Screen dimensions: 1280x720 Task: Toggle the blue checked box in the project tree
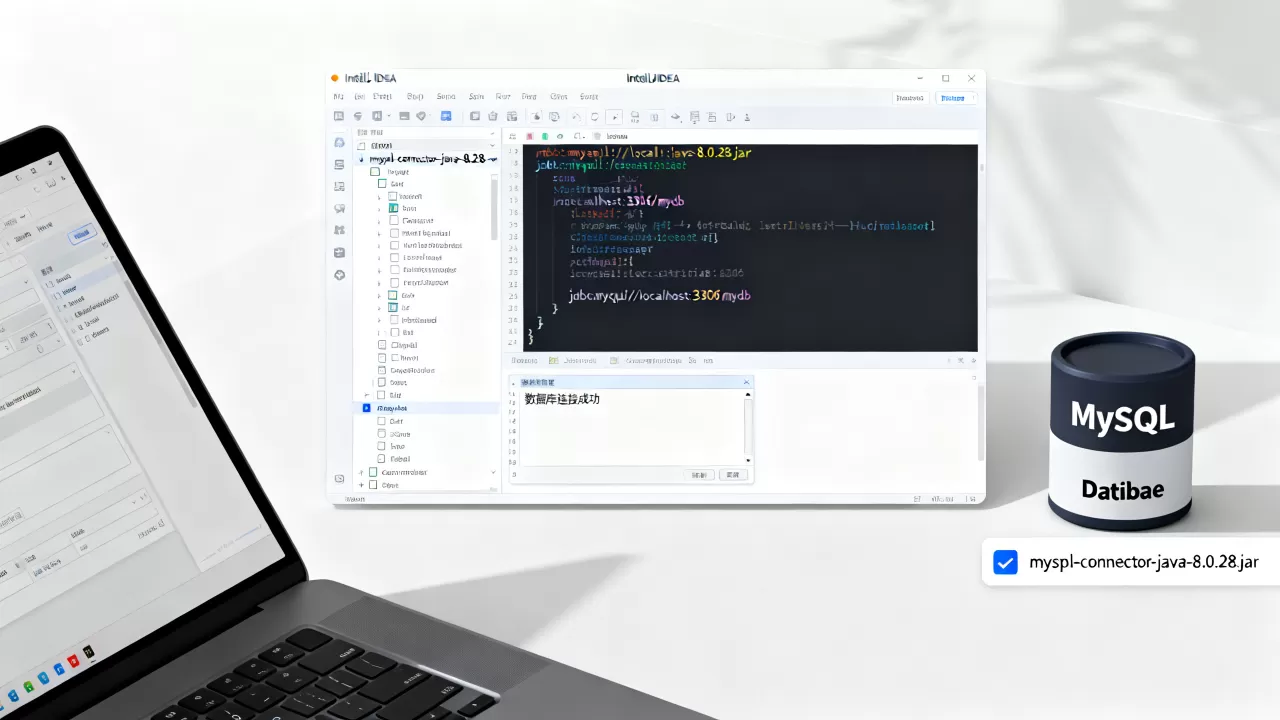tap(367, 408)
